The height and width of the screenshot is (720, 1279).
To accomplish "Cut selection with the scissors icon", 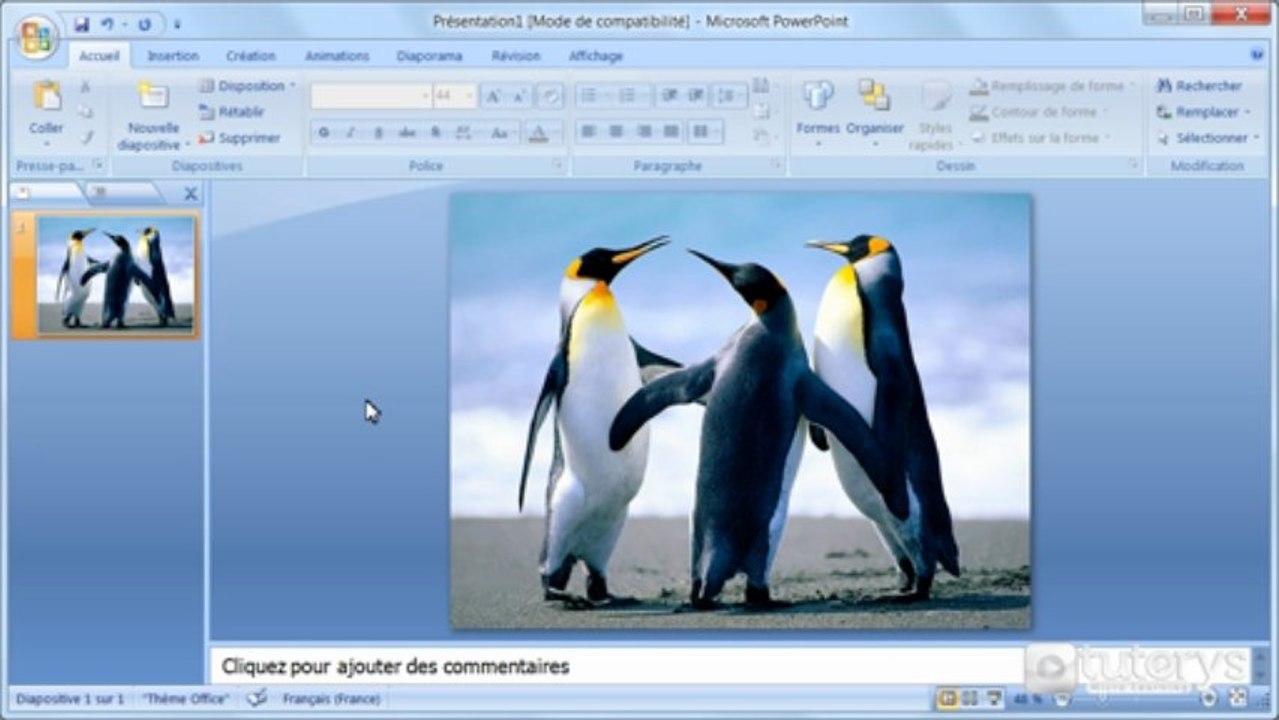I will (x=86, y=87).
